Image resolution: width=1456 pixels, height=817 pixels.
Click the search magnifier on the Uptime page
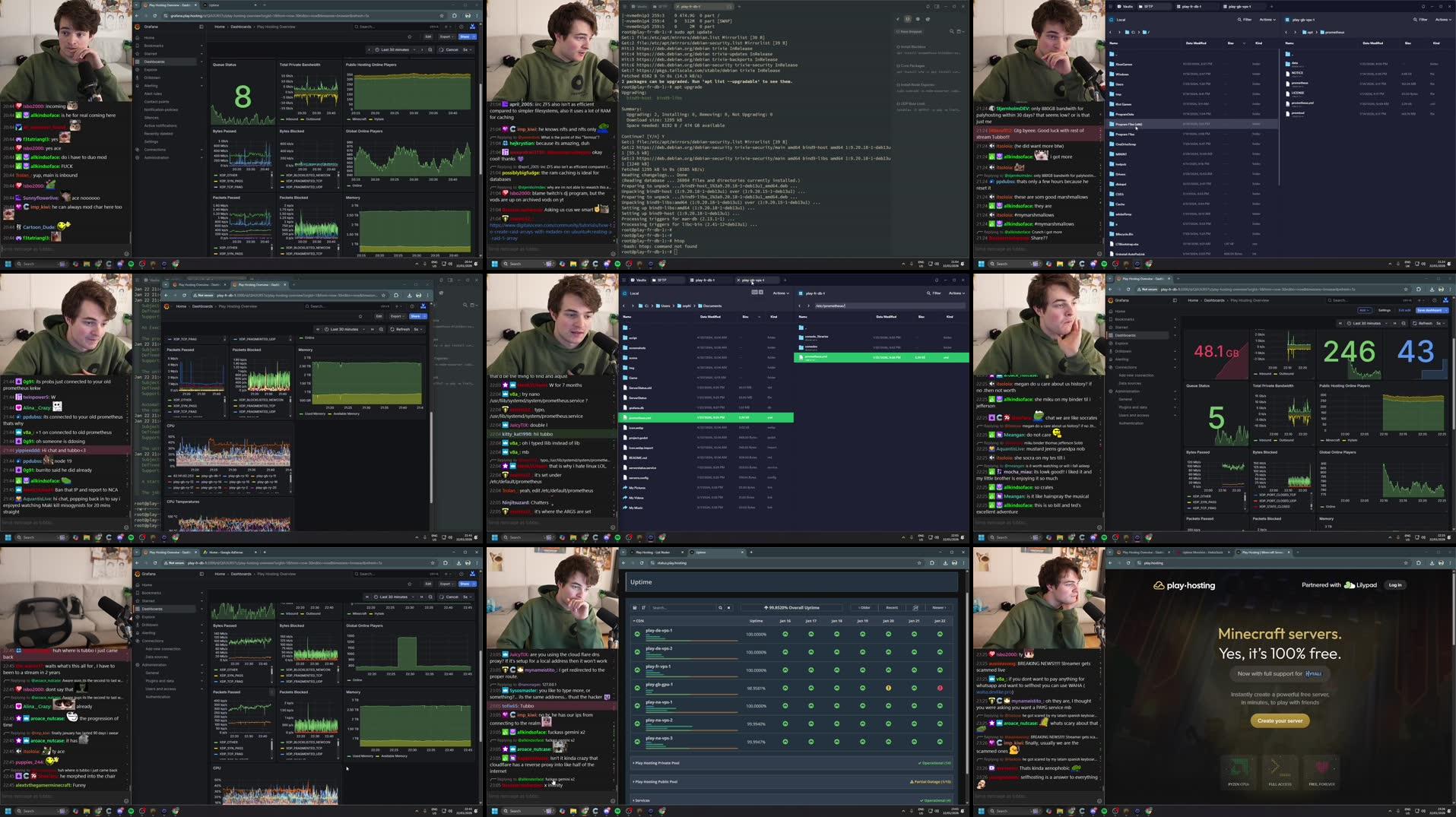click(721, 607)
